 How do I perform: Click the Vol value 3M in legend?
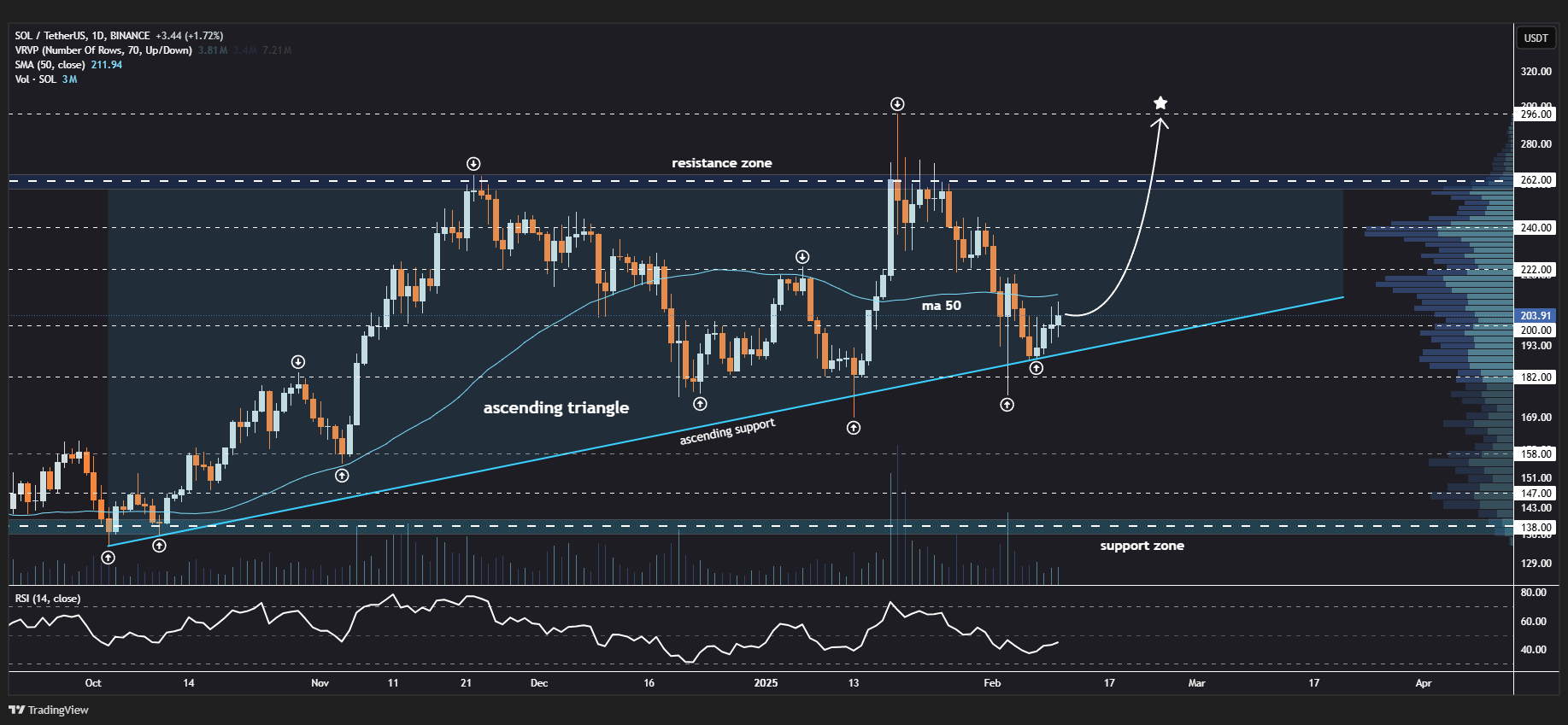(x=69, y=79)
